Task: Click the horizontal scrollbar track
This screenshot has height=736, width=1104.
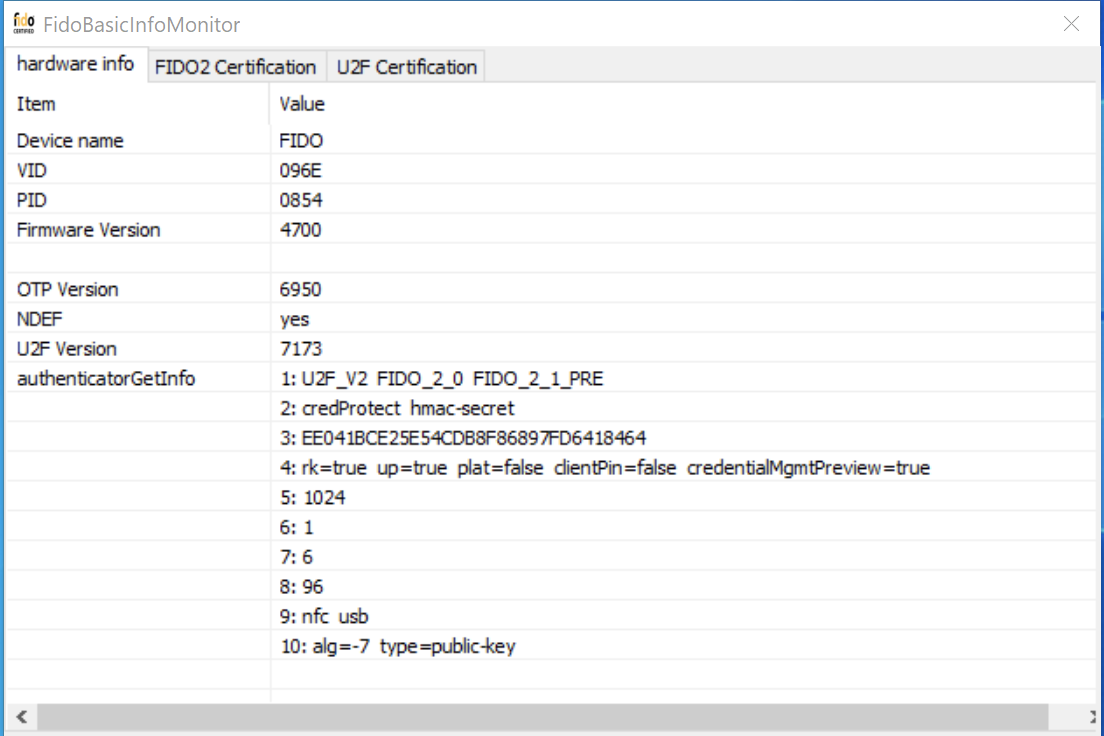Action: pyautogui.click(x=550, y=717)
